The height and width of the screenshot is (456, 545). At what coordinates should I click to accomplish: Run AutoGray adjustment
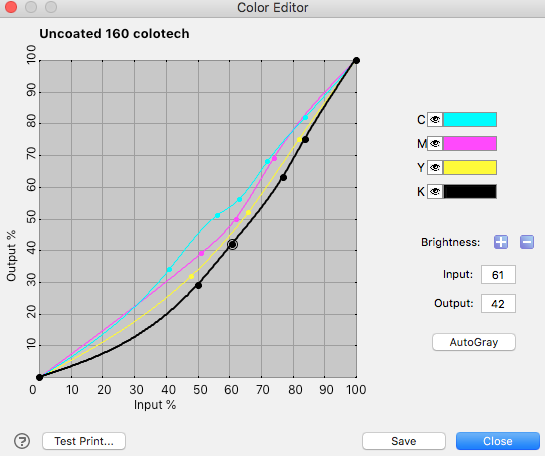pos(474,342)
